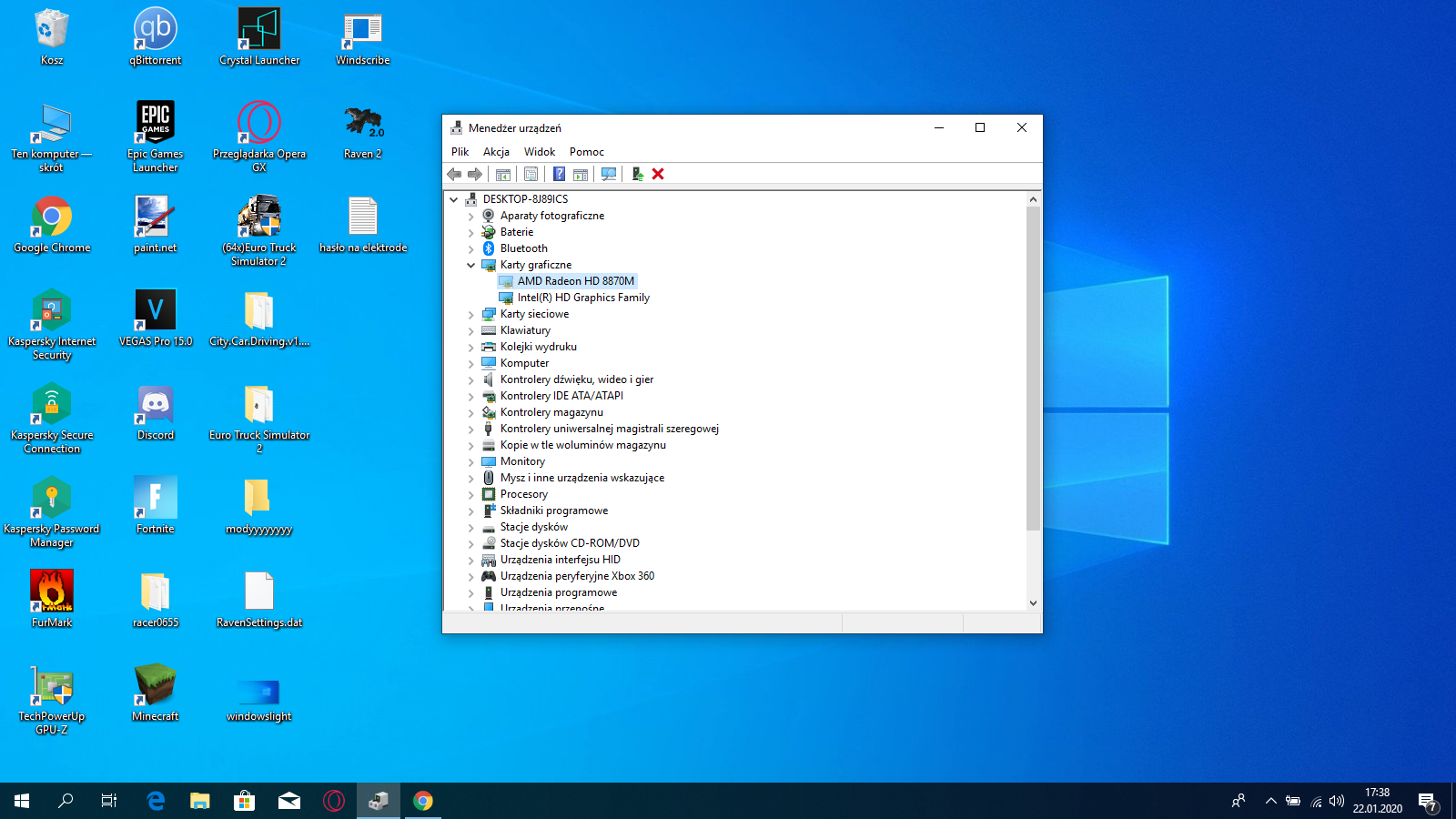This screenshot has width=1456, height=819.
Task: Open the Akcja menu
Action: 496,152
